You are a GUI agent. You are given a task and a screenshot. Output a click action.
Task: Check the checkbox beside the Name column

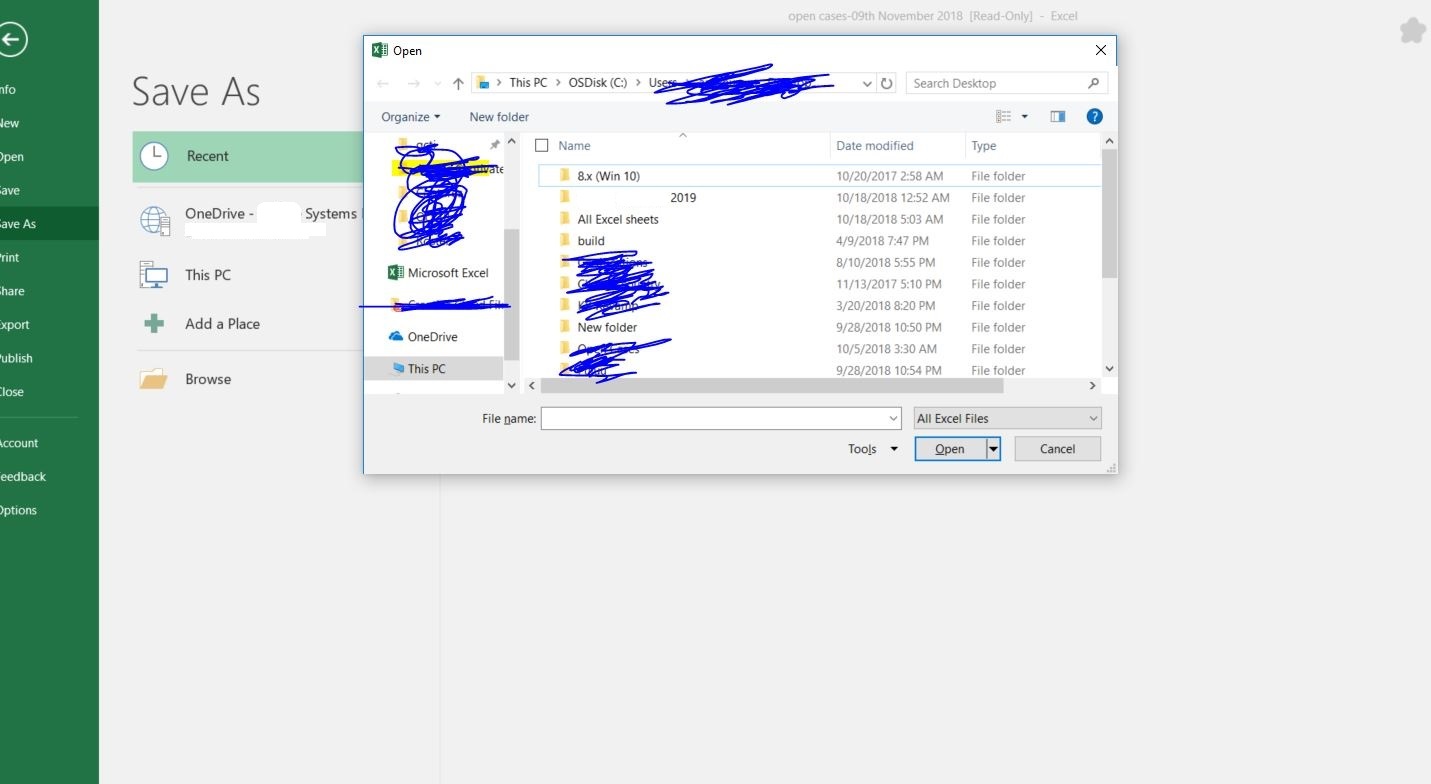[x=541, y=145]
